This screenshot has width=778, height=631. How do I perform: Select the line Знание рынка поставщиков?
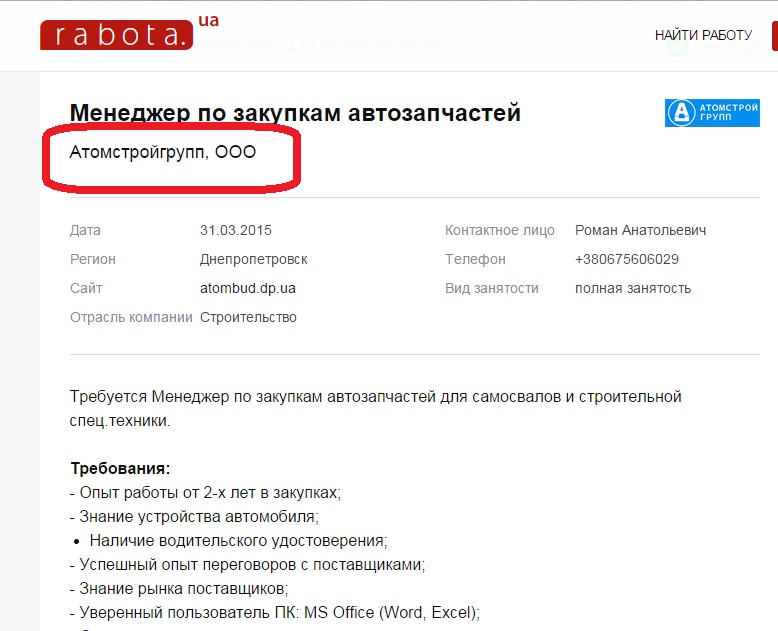pos(179,588)
